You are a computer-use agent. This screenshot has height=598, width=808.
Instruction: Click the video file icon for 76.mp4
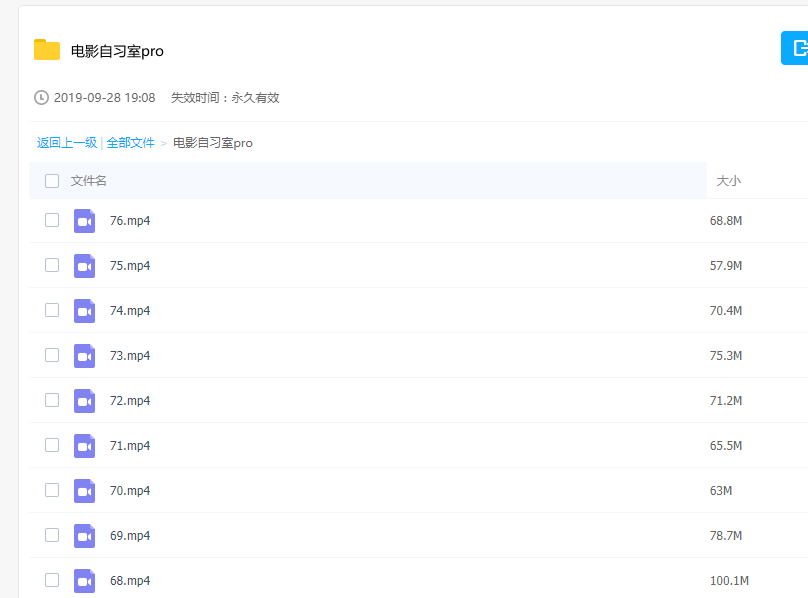click(85, 221)
